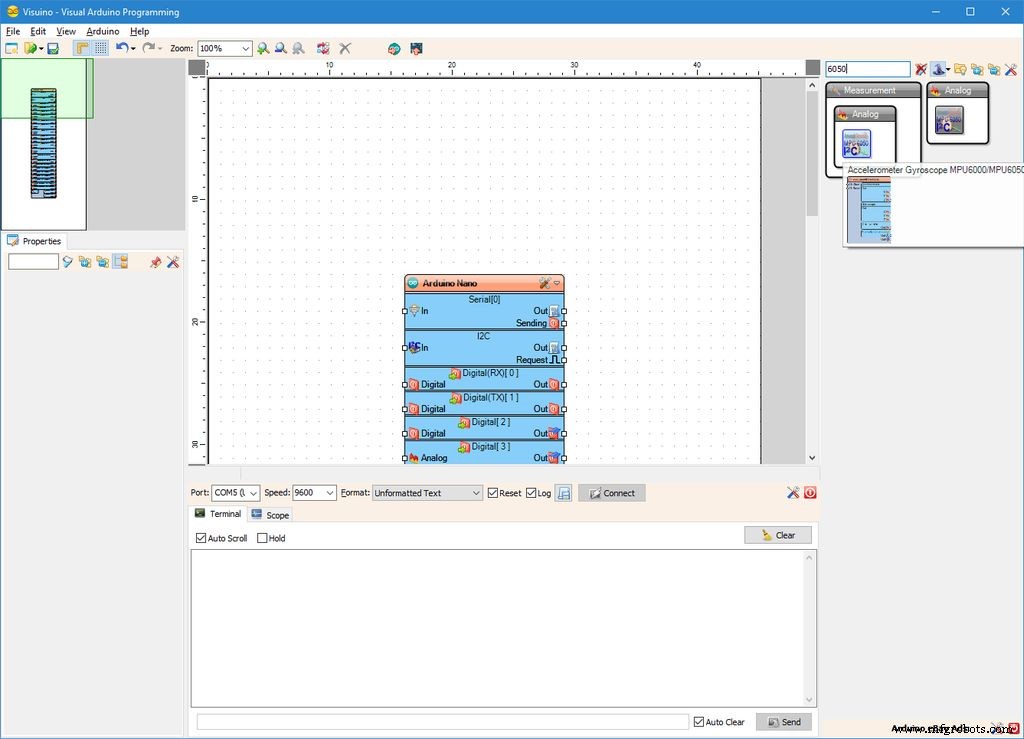Disable the Auto Scroll checkbox
This screenshot has width=1024, height=739.
[202, 537]
